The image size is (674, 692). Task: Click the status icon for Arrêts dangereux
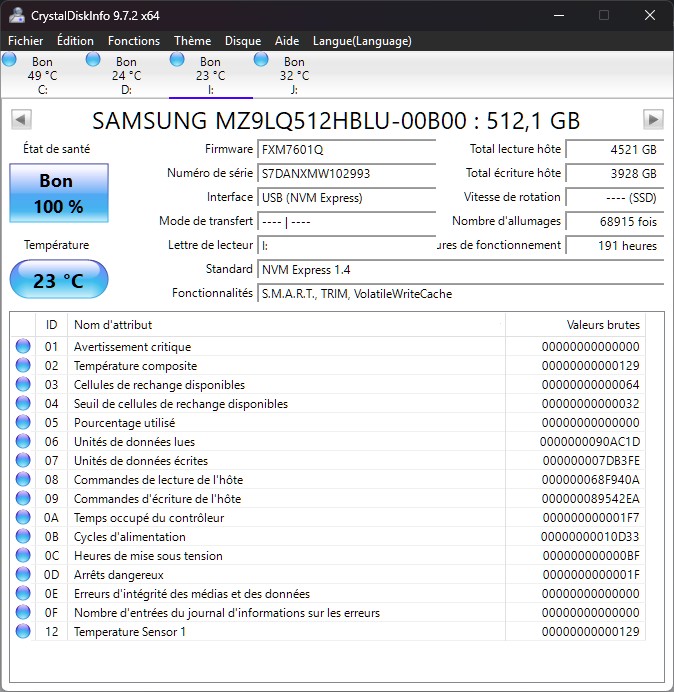click(23, 575)
